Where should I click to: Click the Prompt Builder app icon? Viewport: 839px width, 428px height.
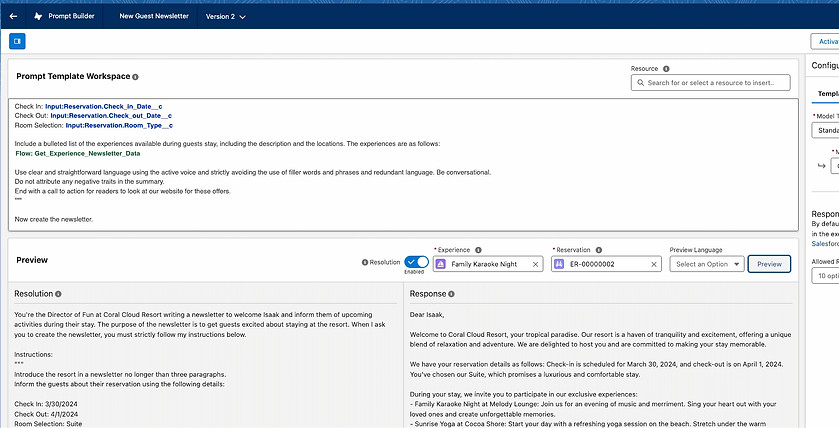pos(38,17)
